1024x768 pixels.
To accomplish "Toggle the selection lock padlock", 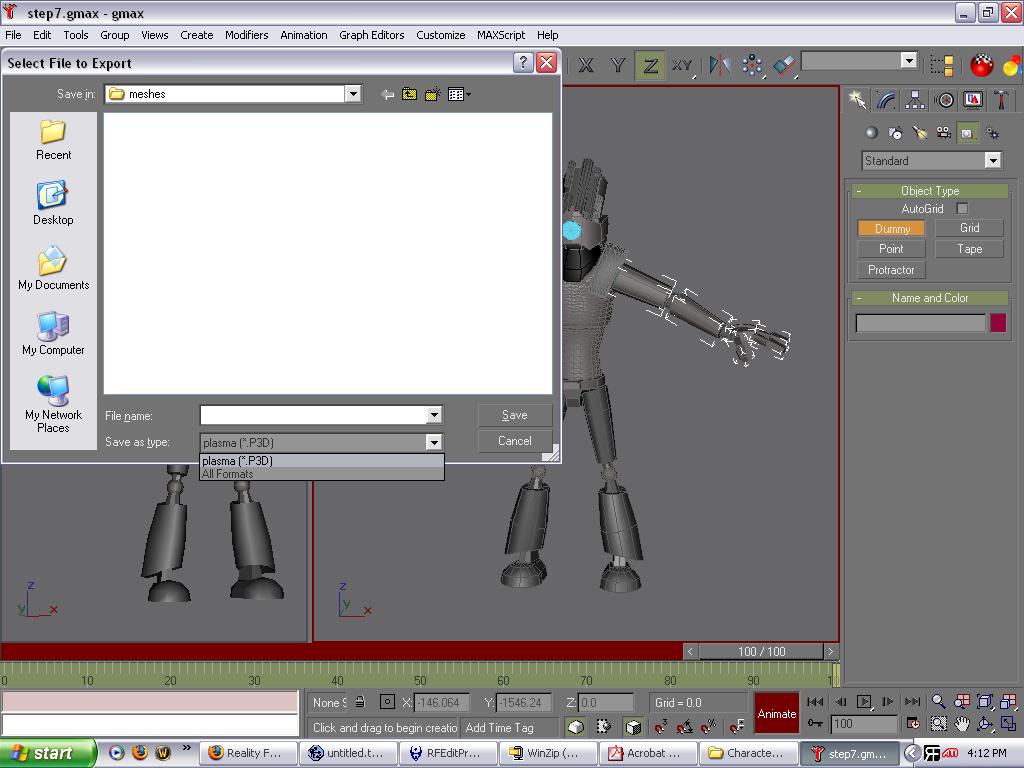I will pos(360,702).
